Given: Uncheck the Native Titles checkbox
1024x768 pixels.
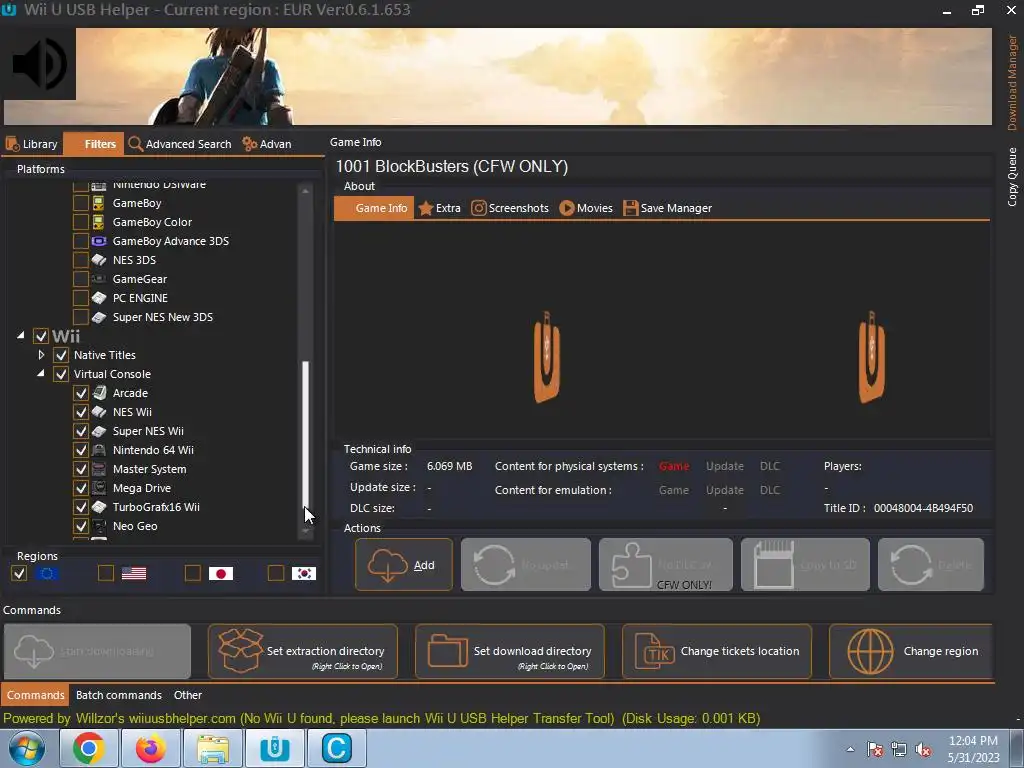Looking at the screenshot, I should (x=61, y=355).
